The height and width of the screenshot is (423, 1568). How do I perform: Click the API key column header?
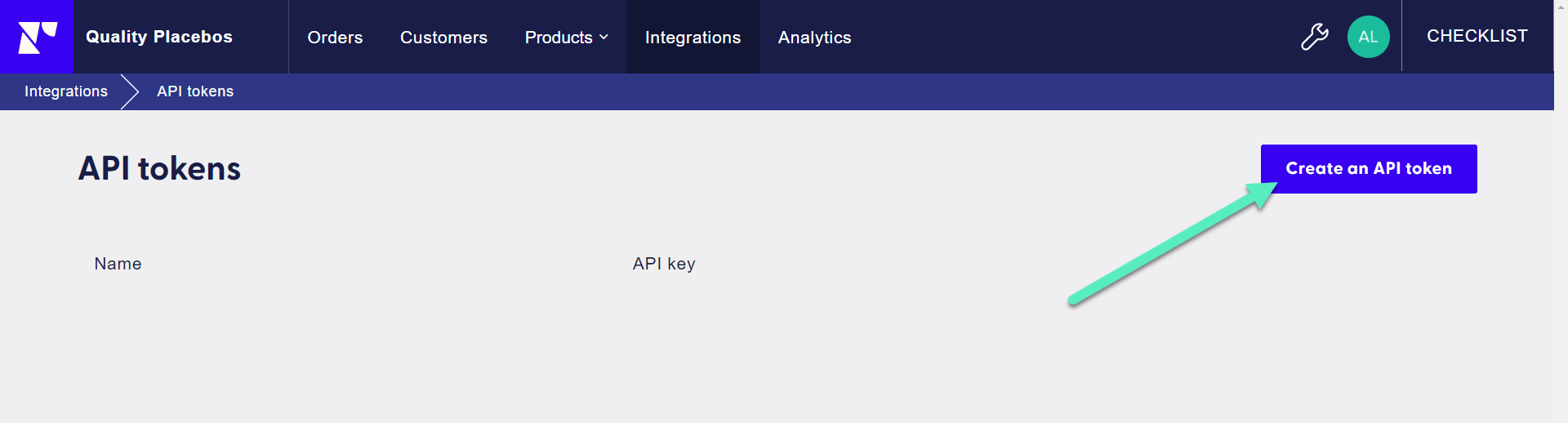664,264
